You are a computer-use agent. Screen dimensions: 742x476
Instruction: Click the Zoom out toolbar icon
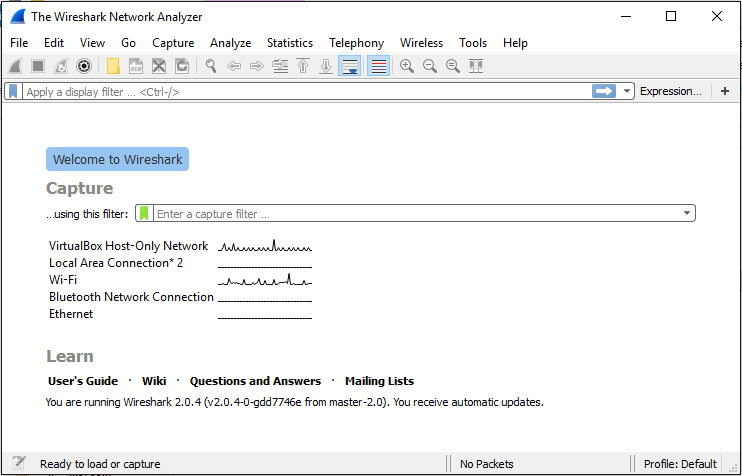point(430,66)
